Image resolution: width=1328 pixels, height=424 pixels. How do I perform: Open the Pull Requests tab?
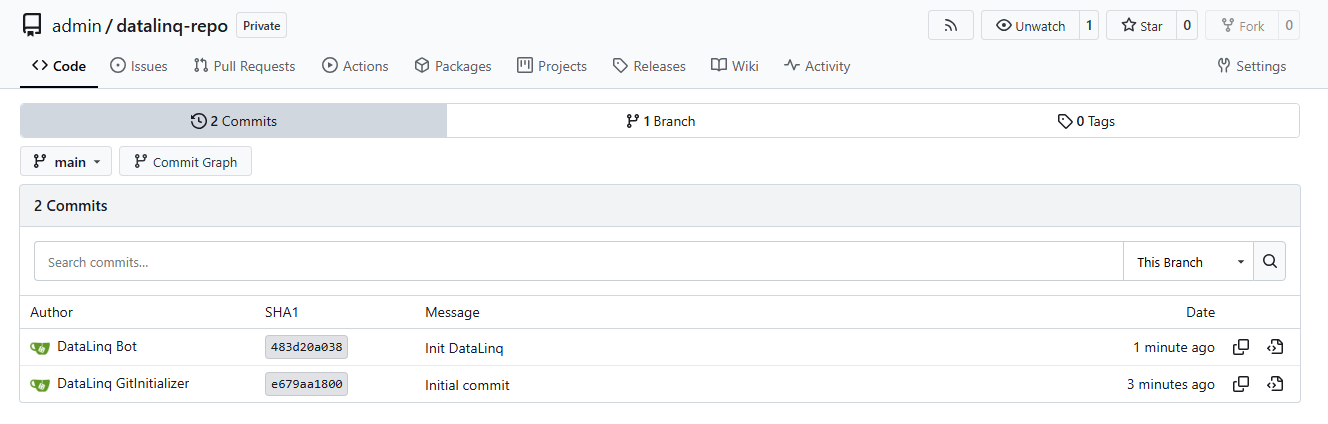coord(244,66)
